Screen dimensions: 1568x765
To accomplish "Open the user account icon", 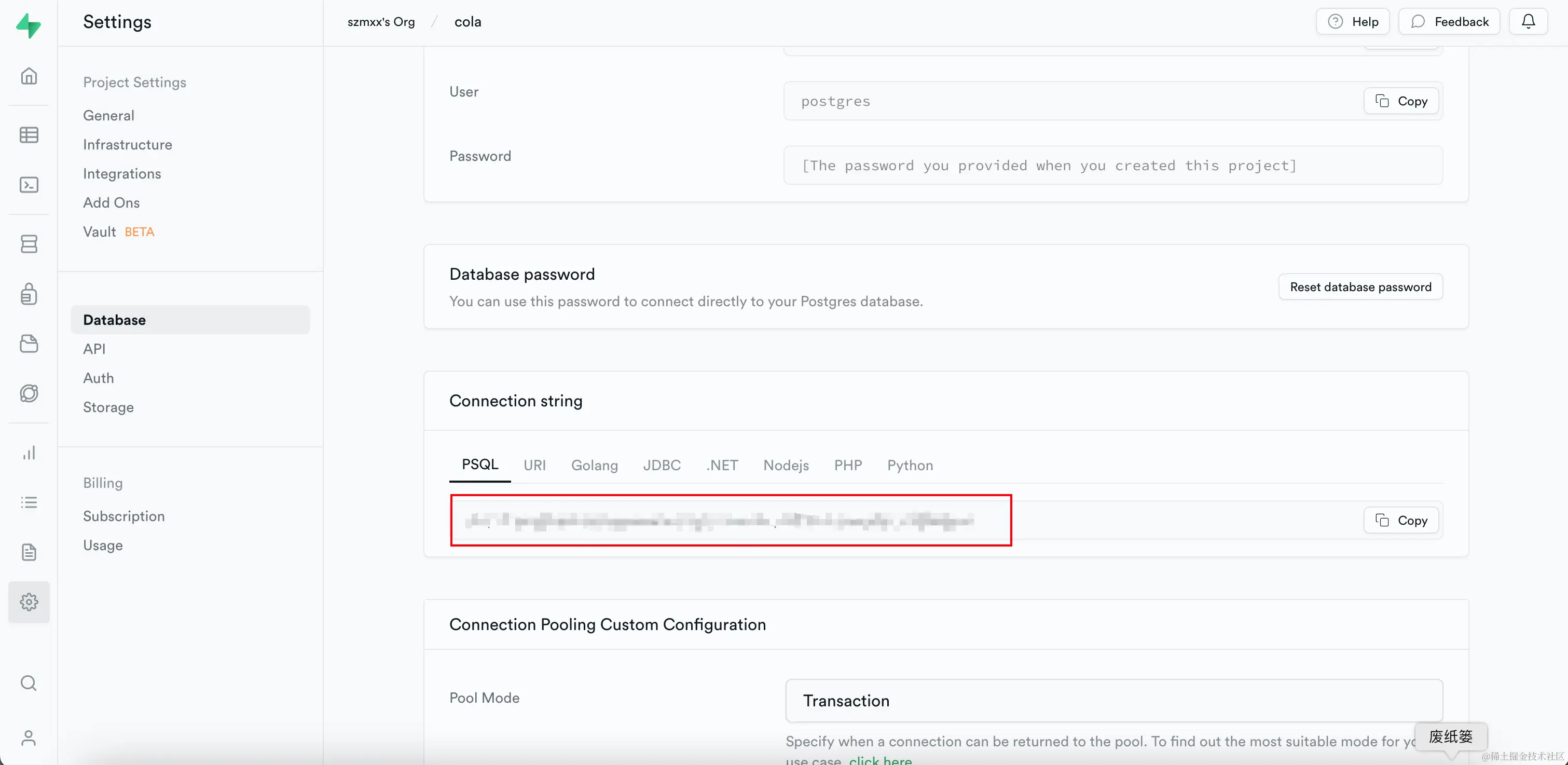I will click(x=29, y=737).
